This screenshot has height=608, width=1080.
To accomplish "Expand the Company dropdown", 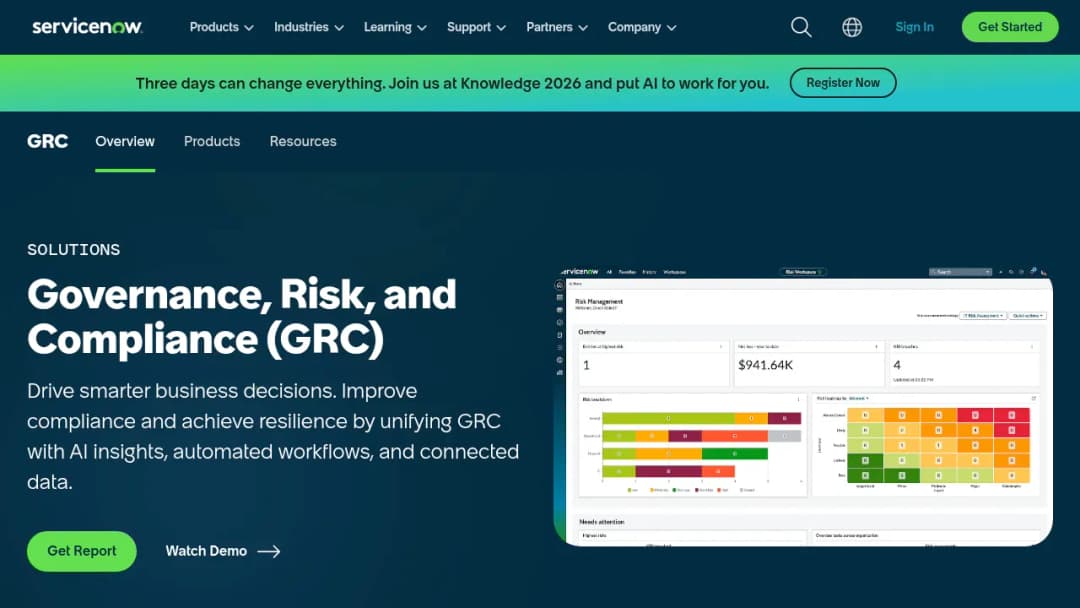I will pos(642,27).
